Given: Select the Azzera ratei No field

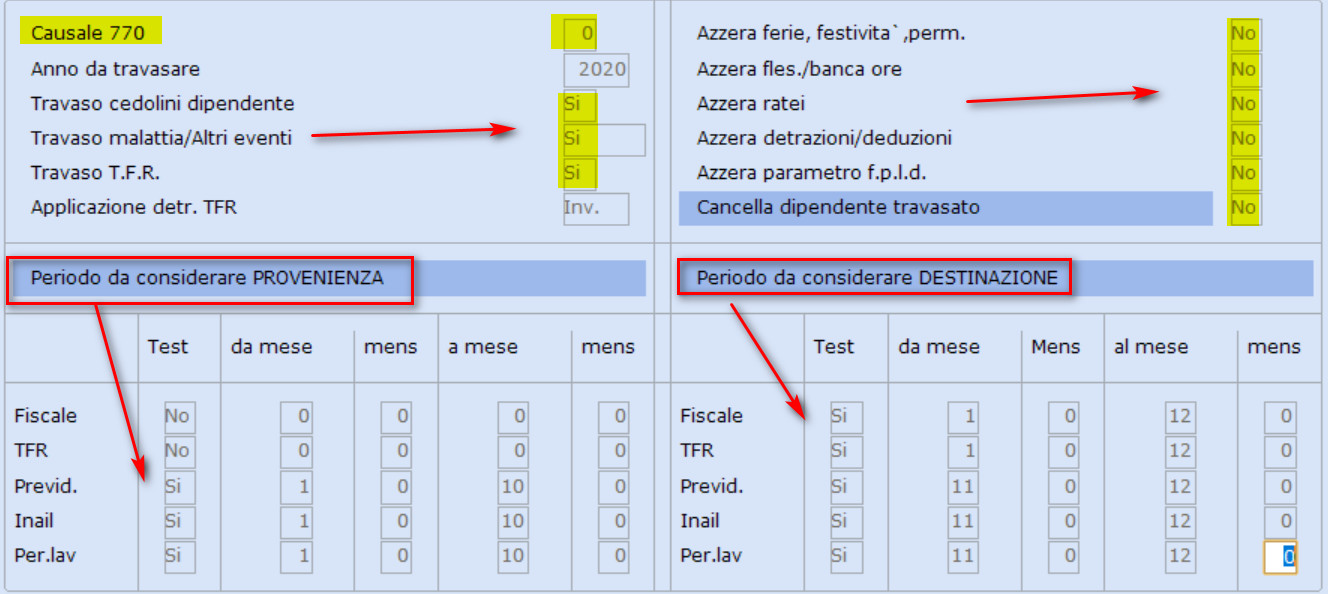Looking at the screenshot, I should [x=1244, y=104].
